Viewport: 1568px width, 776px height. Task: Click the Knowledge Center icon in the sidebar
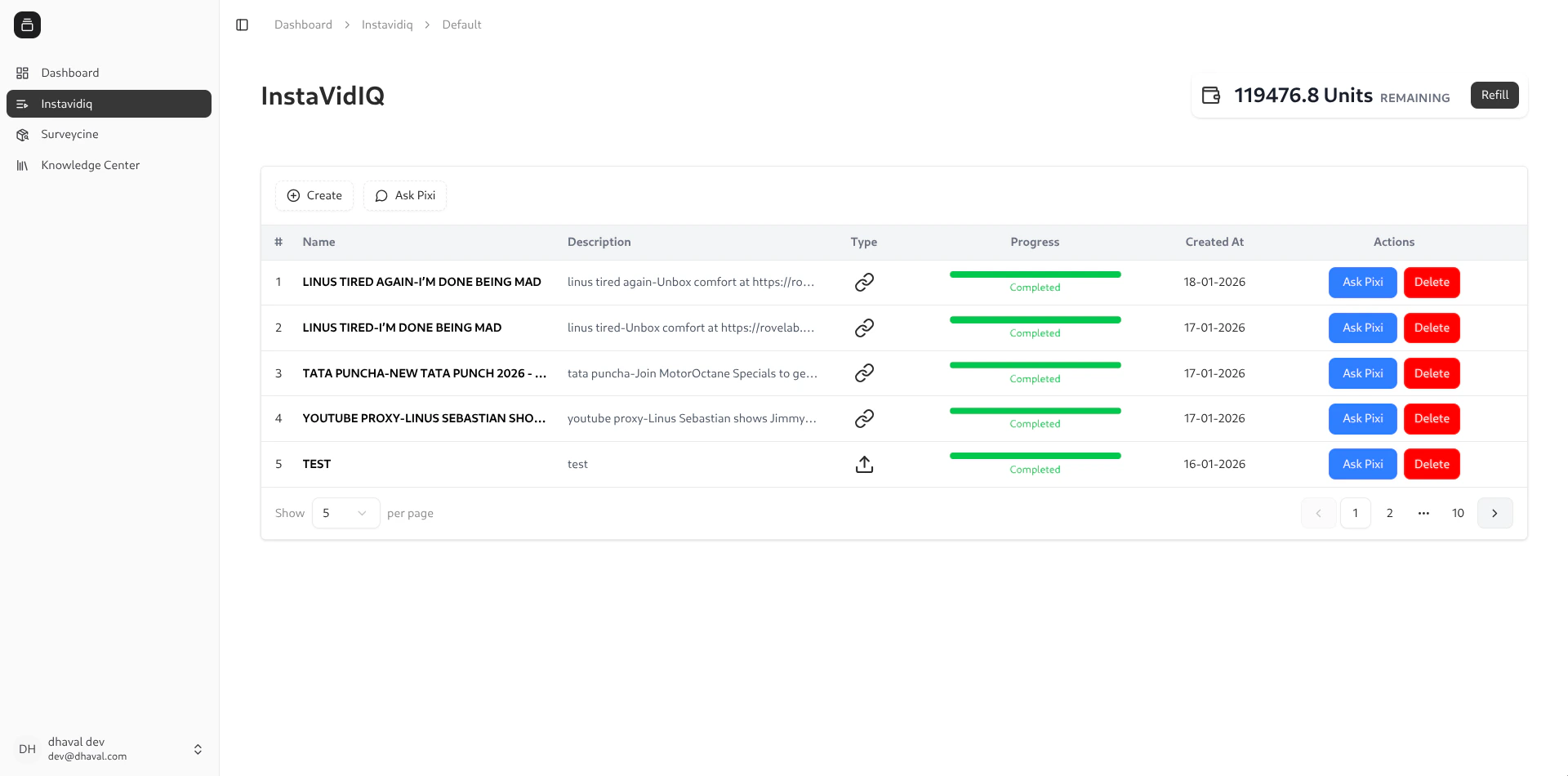[23, 165]
